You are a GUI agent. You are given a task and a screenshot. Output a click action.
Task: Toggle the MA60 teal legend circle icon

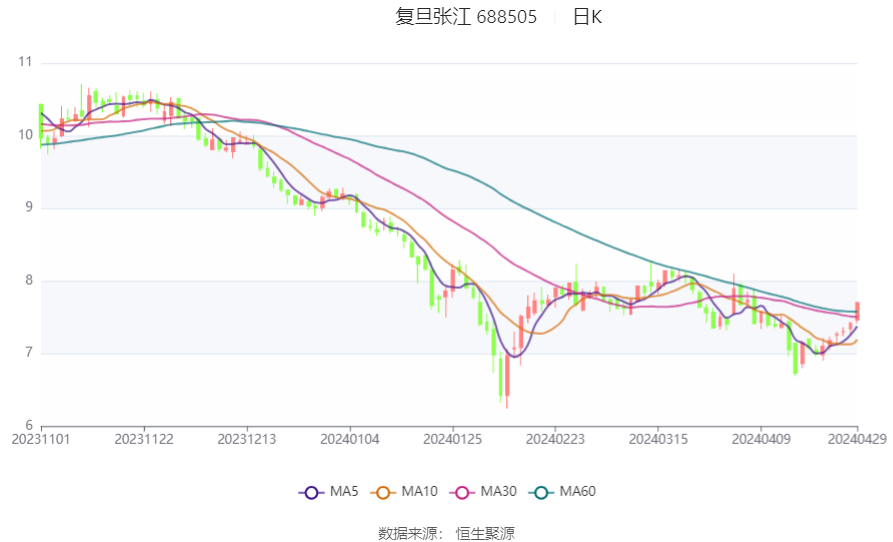pos(541,492)
